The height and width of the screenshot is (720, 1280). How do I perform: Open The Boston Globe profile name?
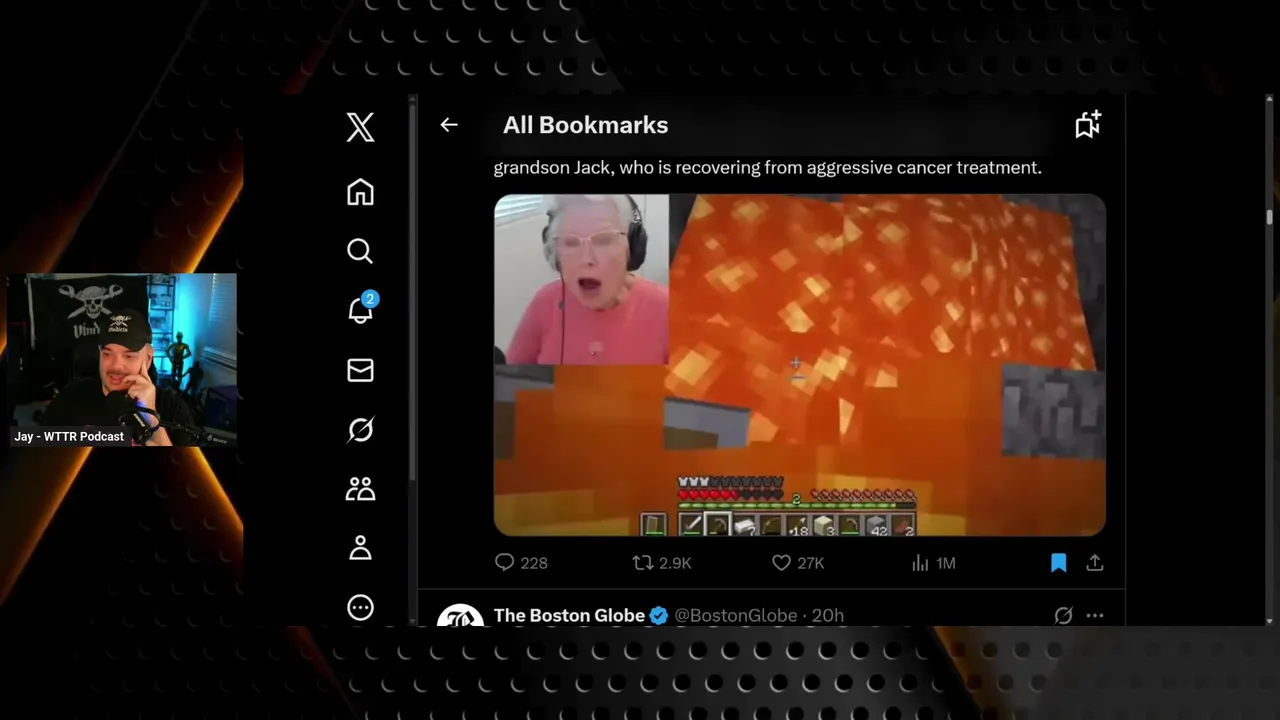click(569, 616)
